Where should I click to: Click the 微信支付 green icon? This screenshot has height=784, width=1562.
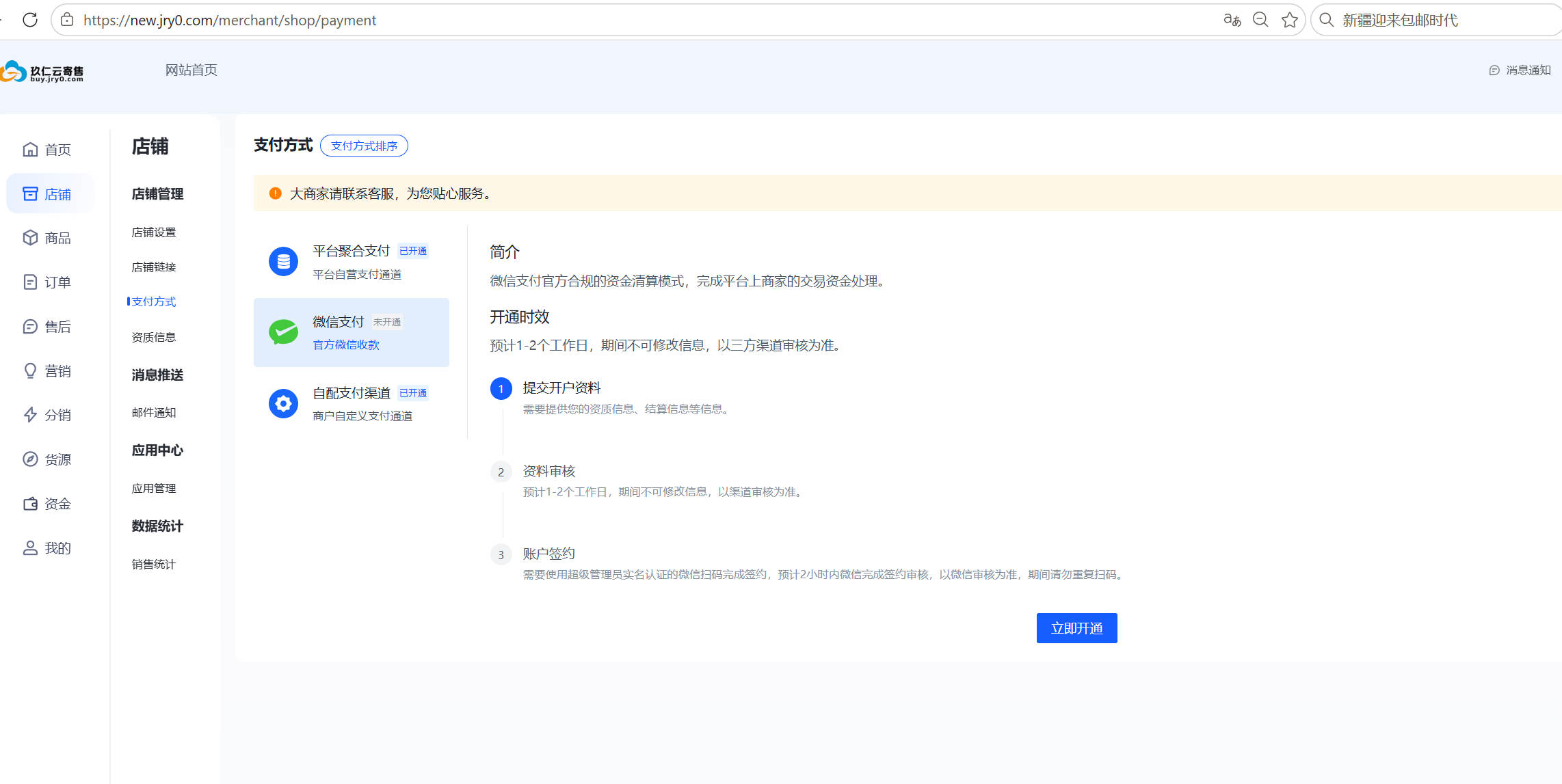click(x=283, y=332)
